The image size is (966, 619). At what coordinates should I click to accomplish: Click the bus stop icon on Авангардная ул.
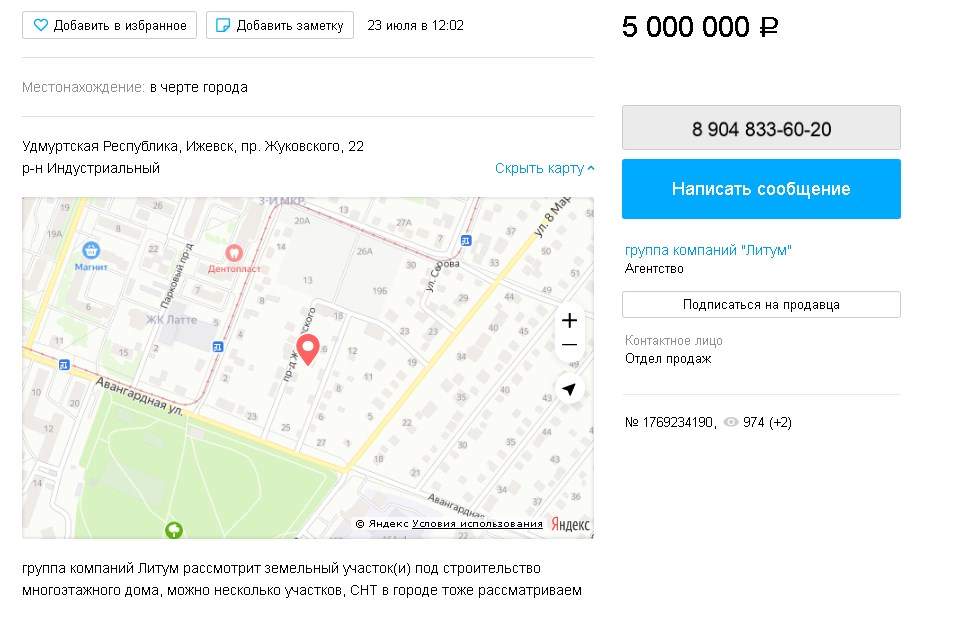tap(64, 365)
